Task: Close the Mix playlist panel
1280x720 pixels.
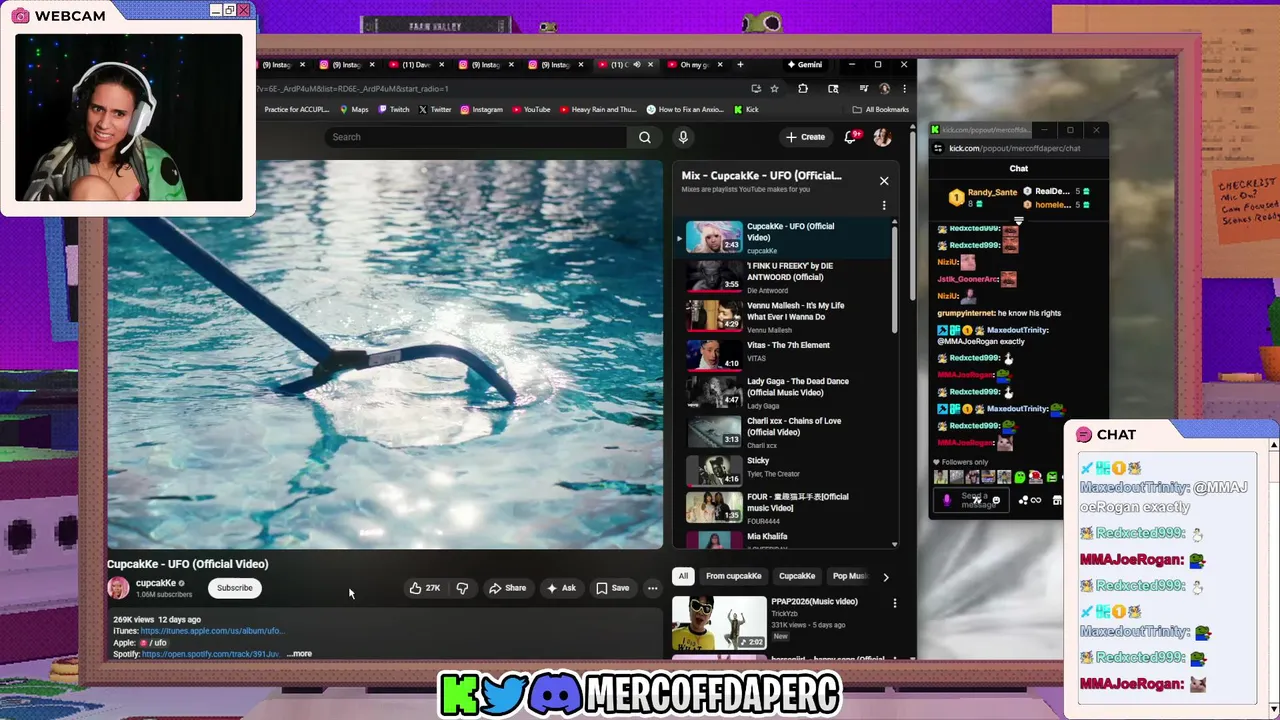Action: click(884, 181)
